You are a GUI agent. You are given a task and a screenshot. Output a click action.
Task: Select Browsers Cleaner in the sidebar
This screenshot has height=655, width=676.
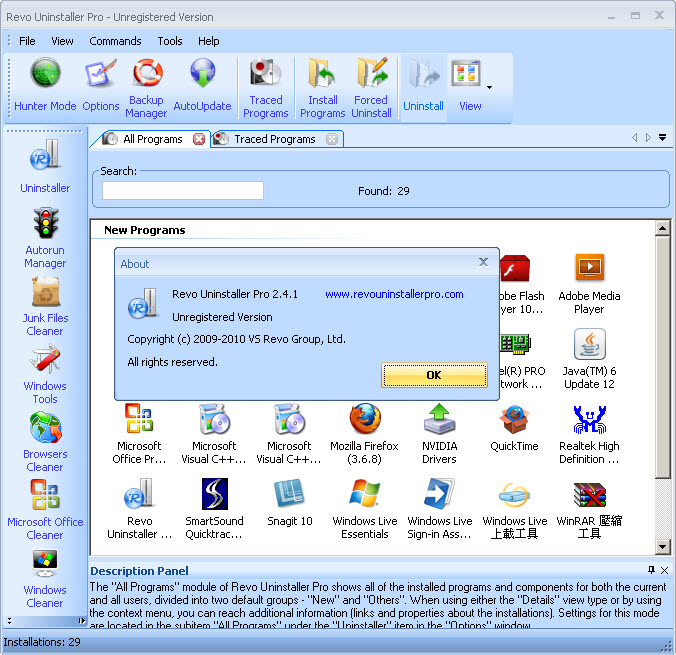pyautogui.click(x=45, y=442)
